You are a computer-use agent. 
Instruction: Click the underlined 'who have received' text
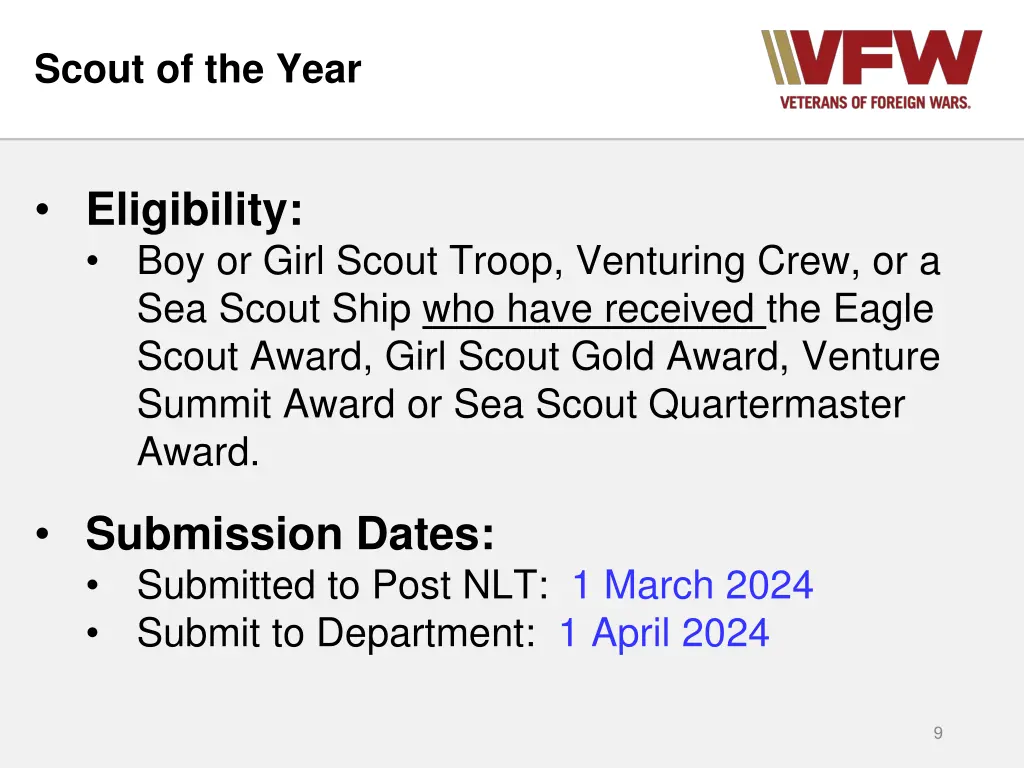coord(593,309)
